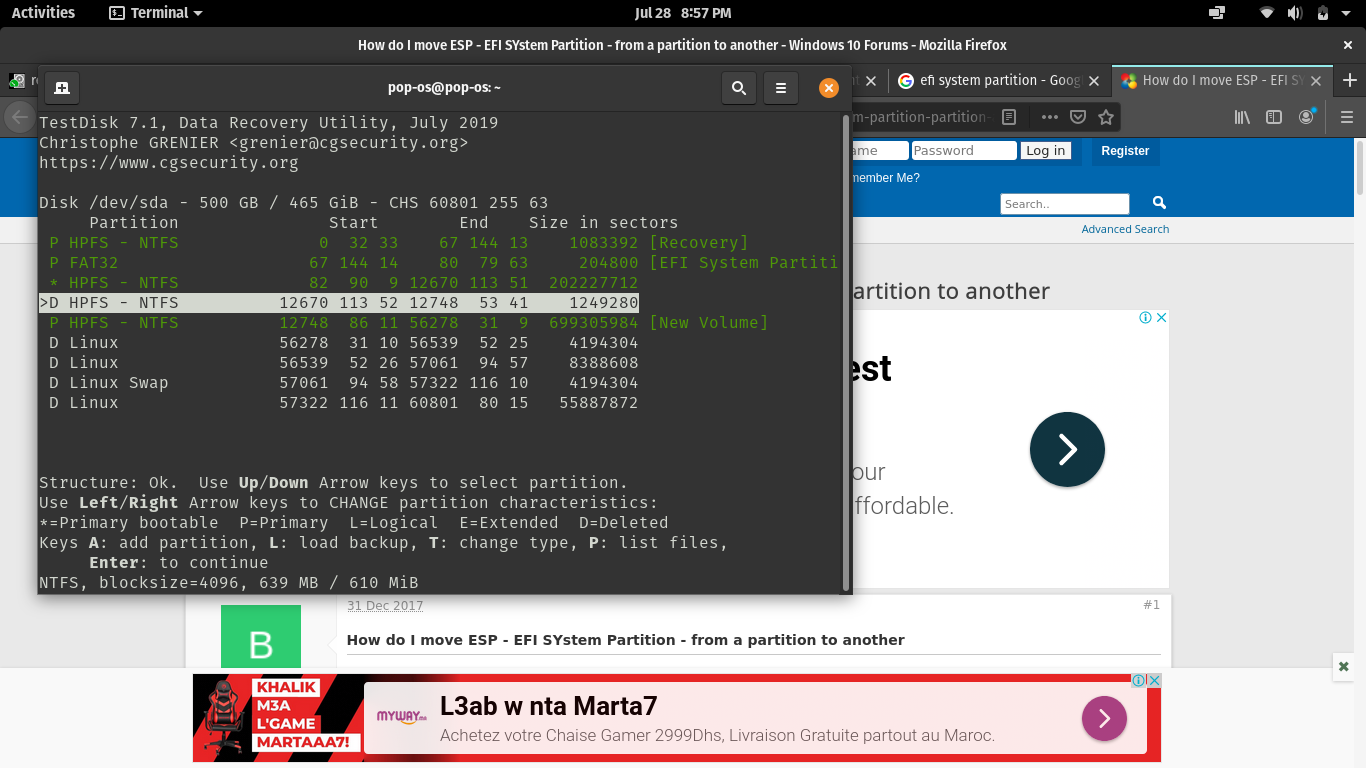Open the network status icon in the top bar
Viewport: 1366px width, 768px height.
click(x=1267, y=13)
